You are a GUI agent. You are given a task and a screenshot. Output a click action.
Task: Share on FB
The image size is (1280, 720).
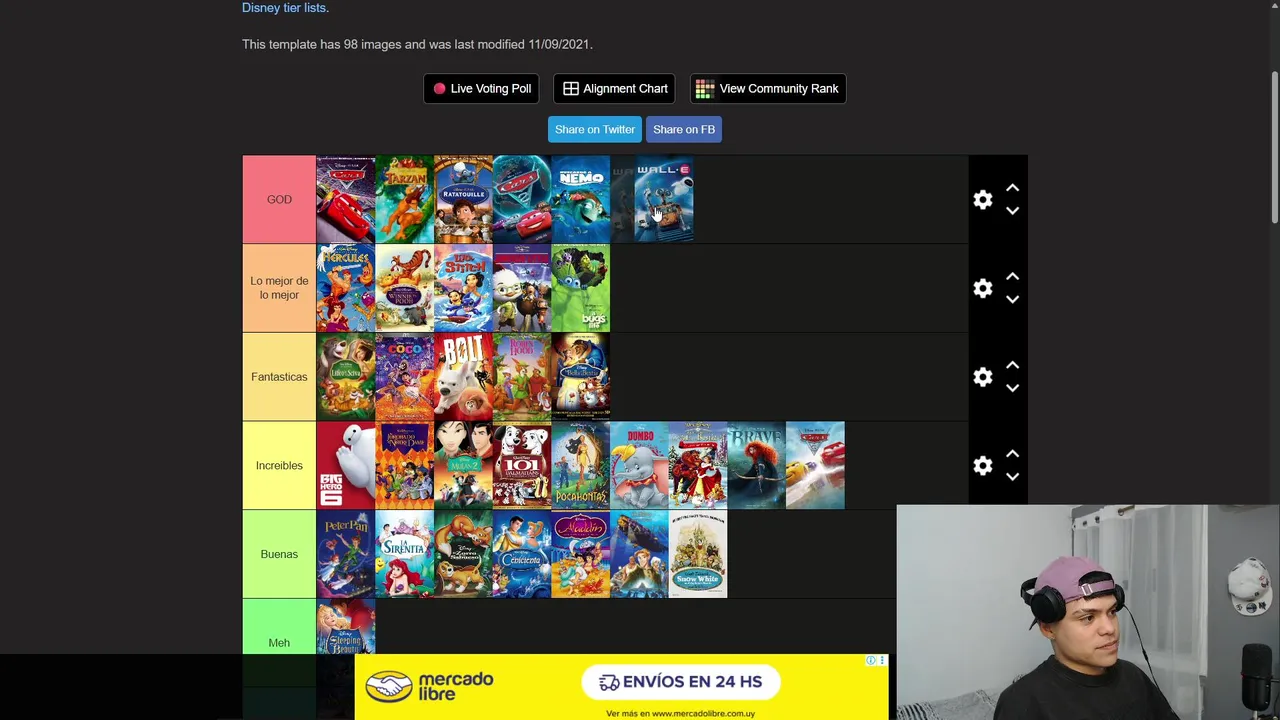click(684, 129)
